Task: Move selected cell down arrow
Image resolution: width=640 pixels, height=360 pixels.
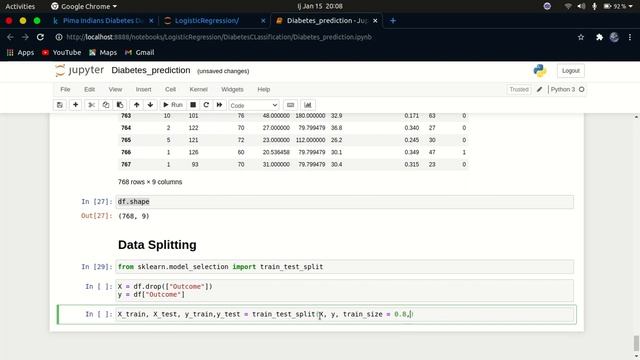Action: pos(150,105)
